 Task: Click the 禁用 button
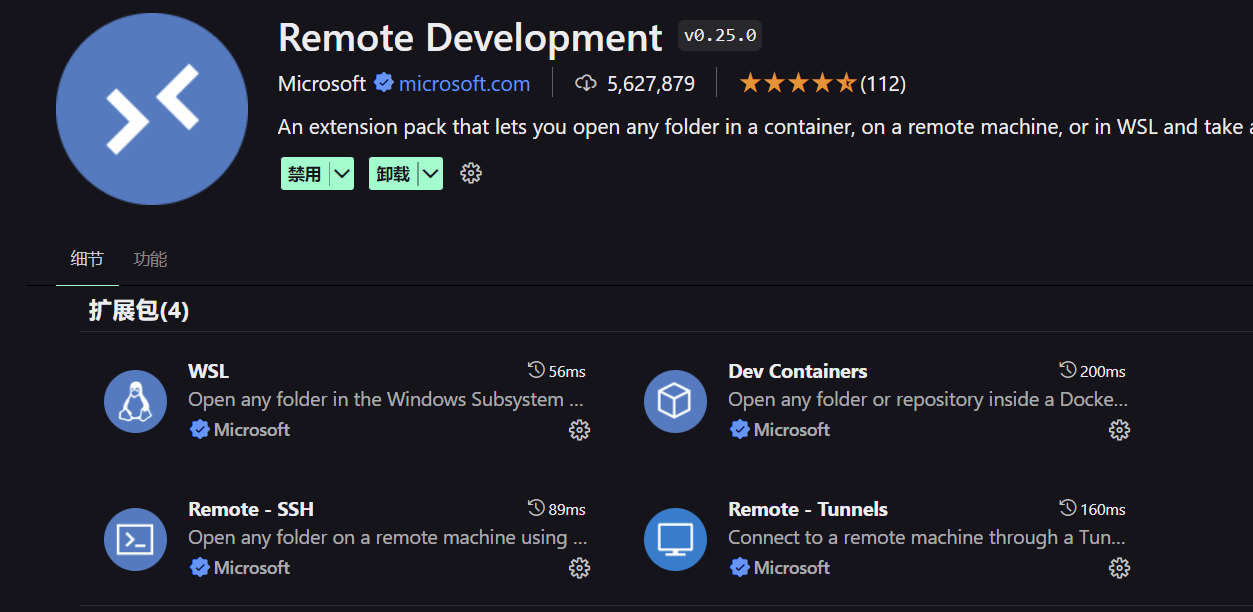click(x=305, y=174)
